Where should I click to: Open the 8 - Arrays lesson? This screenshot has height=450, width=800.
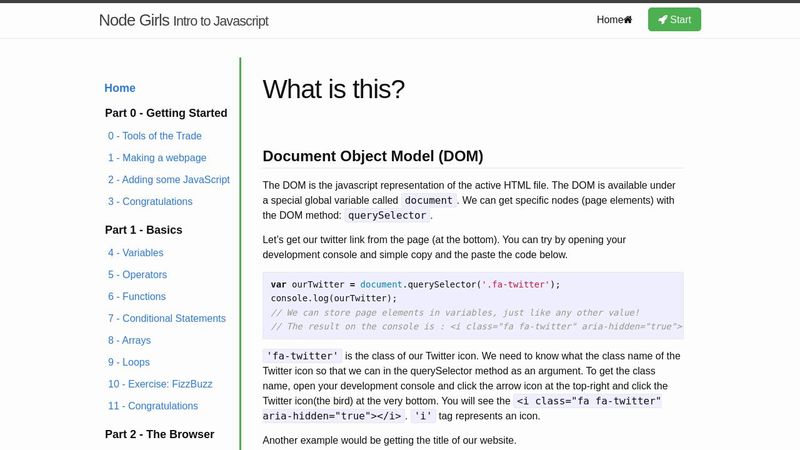(x=130, y=341)
